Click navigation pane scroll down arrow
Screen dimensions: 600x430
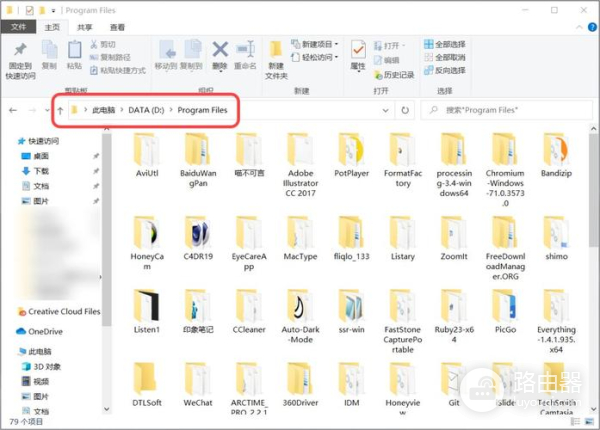point(107,409)
